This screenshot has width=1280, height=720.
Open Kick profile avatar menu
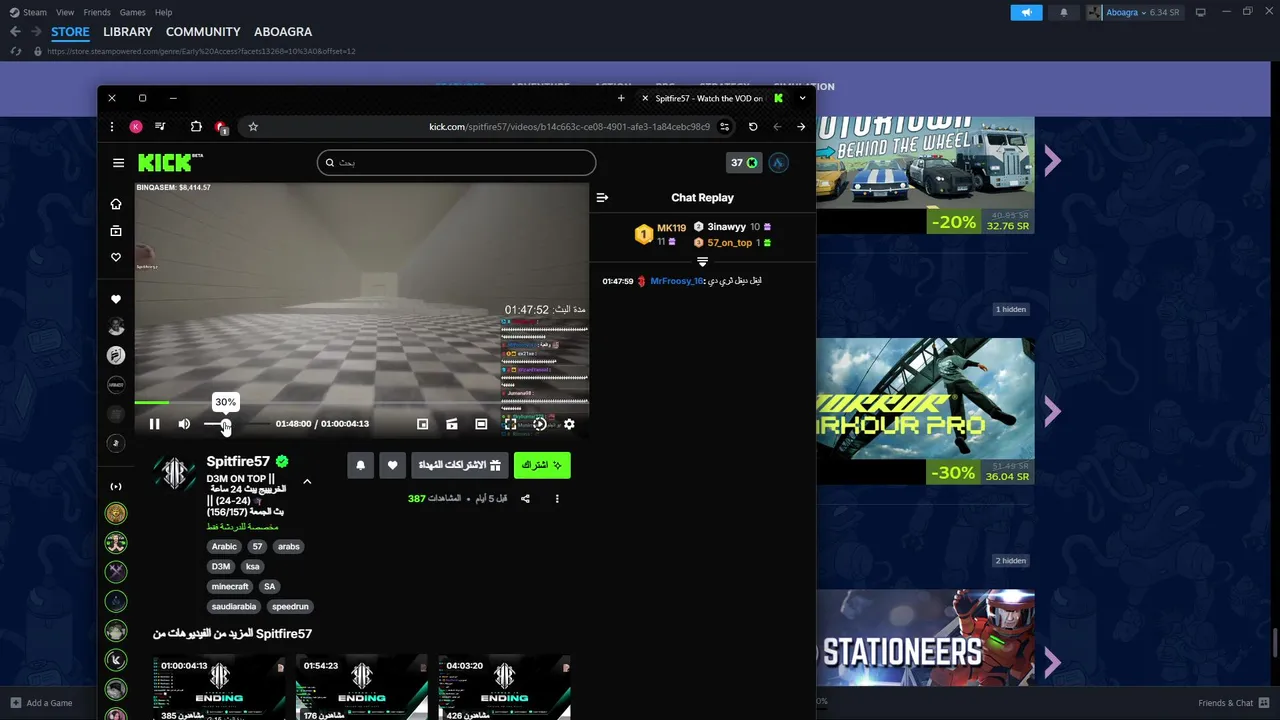coord(779,163)
